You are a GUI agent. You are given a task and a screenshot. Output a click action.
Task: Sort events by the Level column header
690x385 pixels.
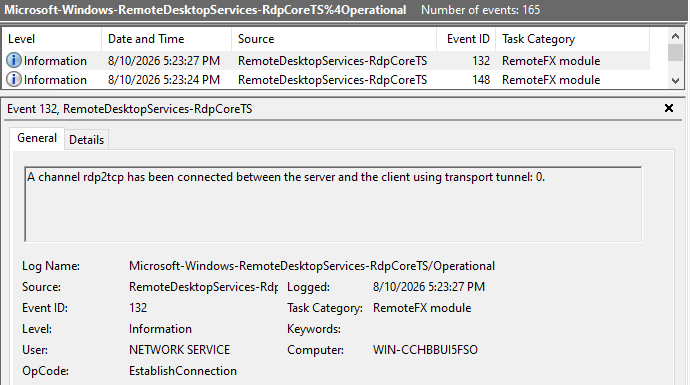coord(51,39)
